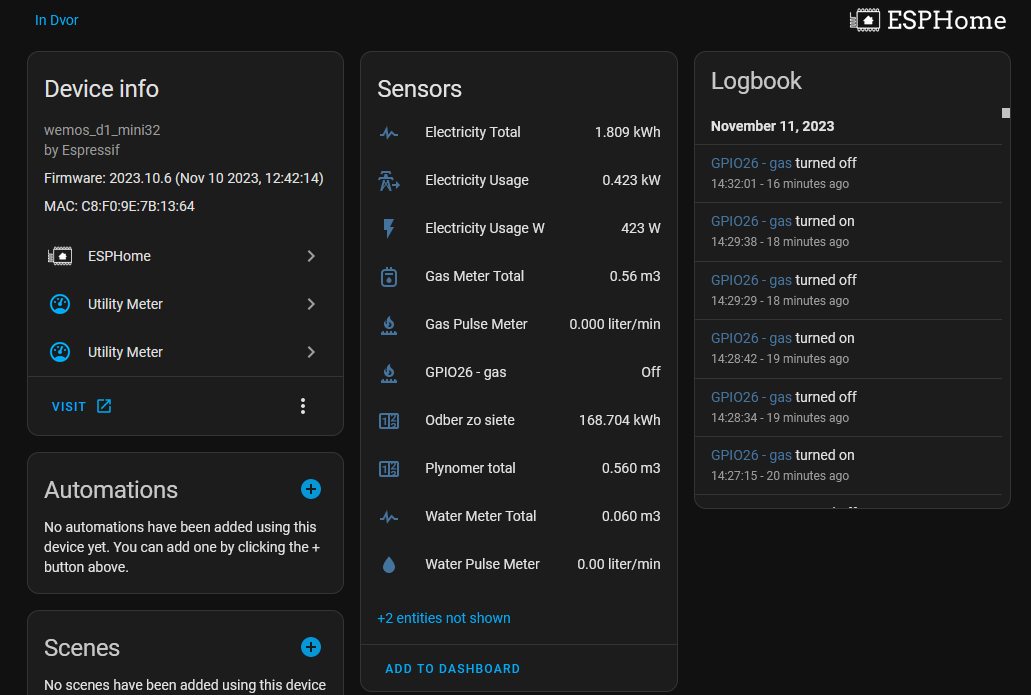
Task: Show the +2 entities not shown
Action: [x=443, y=618]
